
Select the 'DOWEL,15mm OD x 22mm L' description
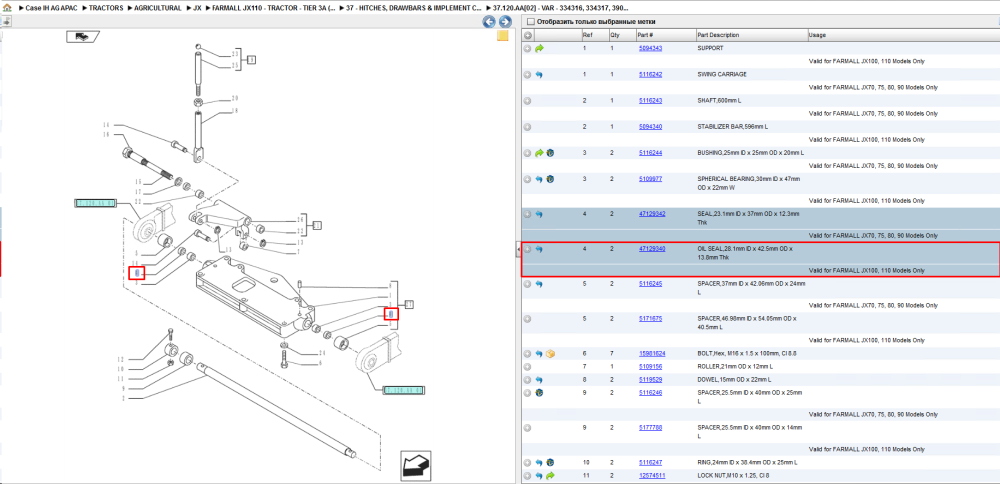(733, 380)
